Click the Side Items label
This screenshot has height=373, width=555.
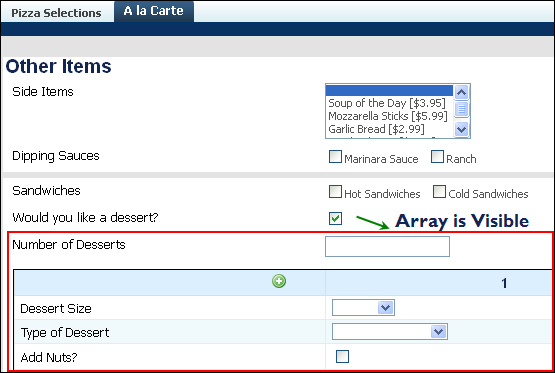point(43,91)
